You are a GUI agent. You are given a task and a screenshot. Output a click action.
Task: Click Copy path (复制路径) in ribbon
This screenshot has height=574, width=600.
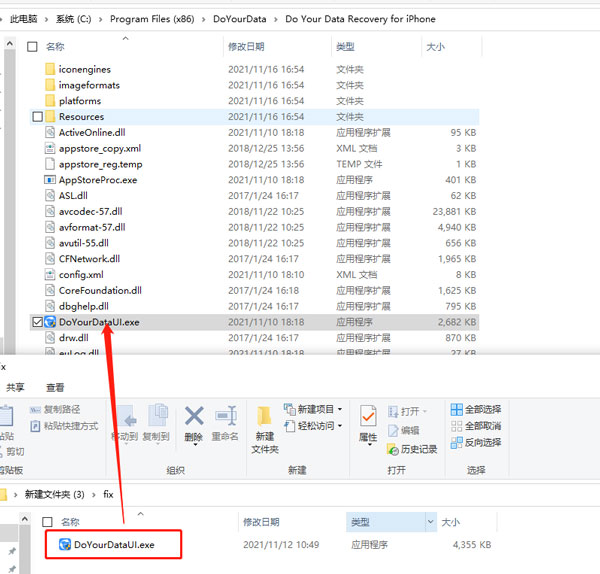55,409
